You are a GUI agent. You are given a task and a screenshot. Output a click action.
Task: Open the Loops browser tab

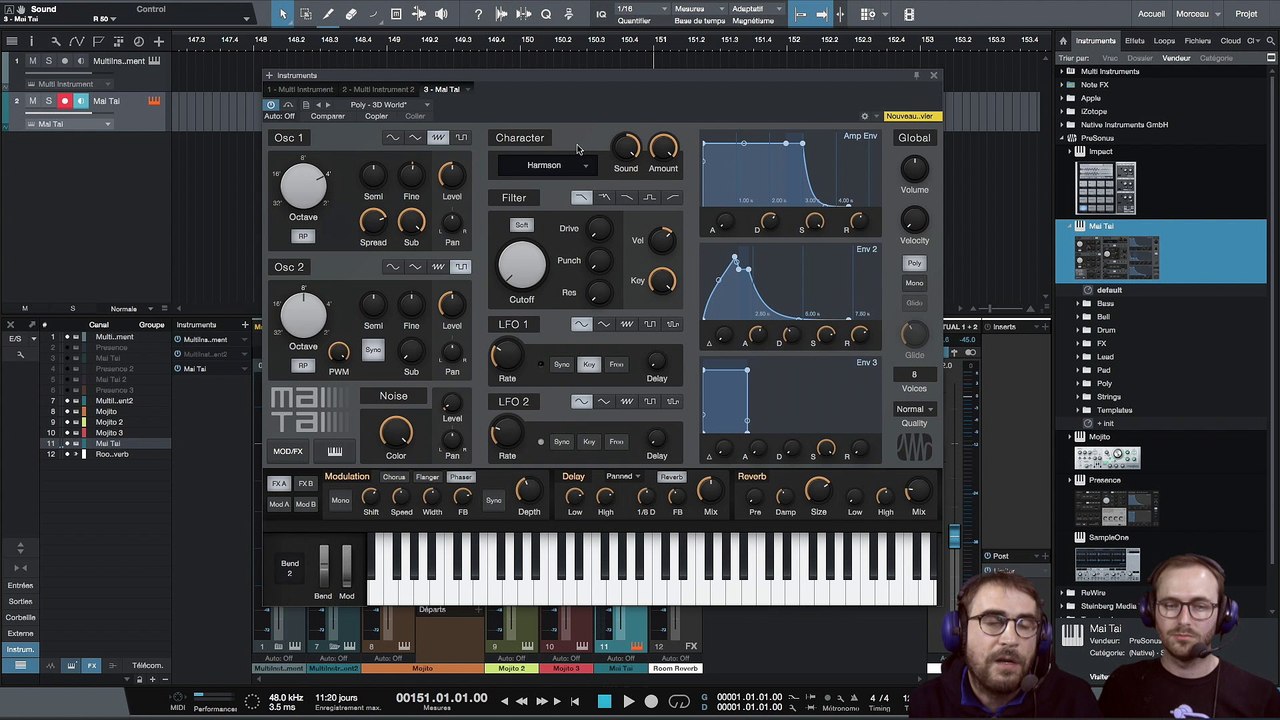click(x=1164, y=41)
